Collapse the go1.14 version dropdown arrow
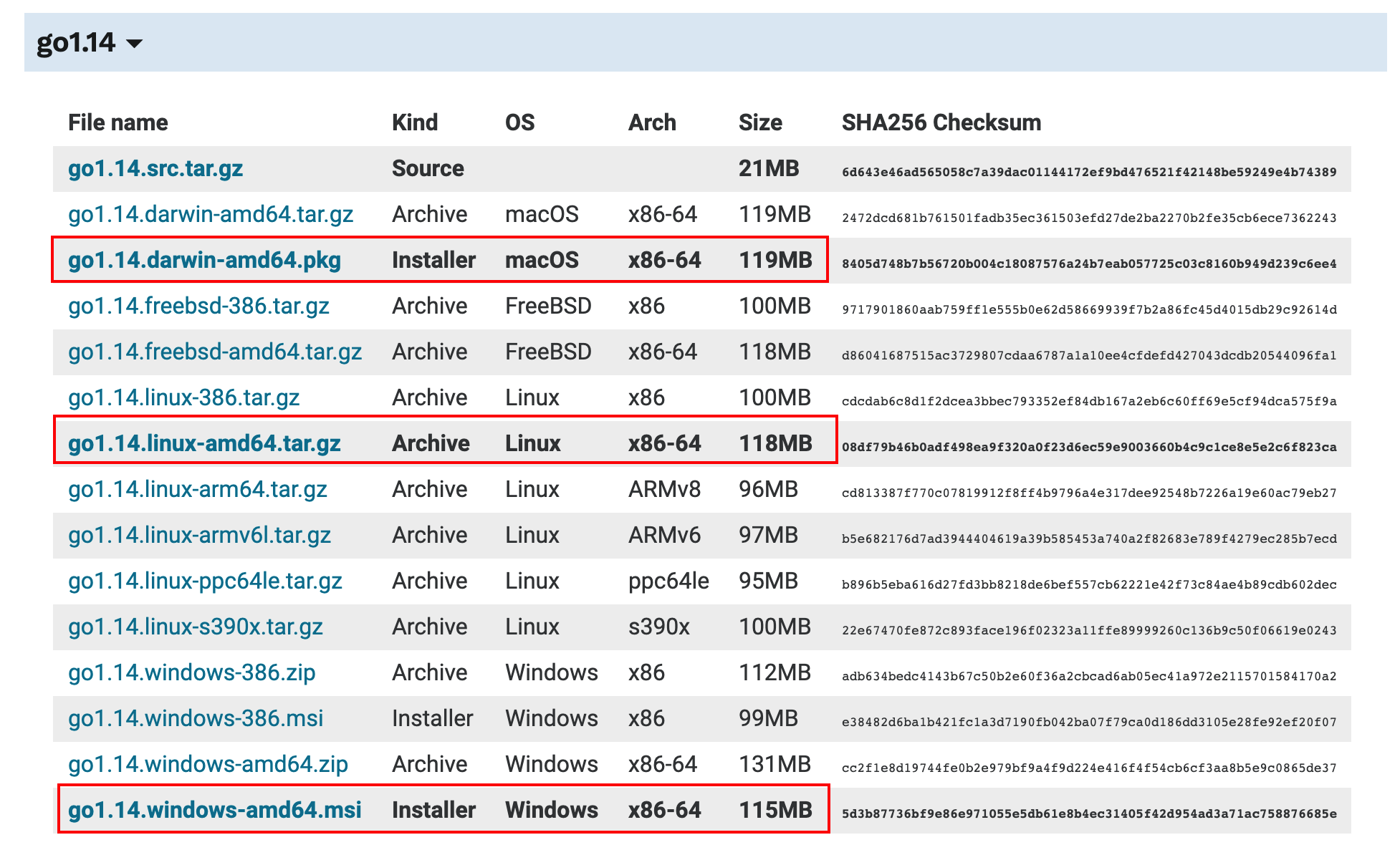 134,44
